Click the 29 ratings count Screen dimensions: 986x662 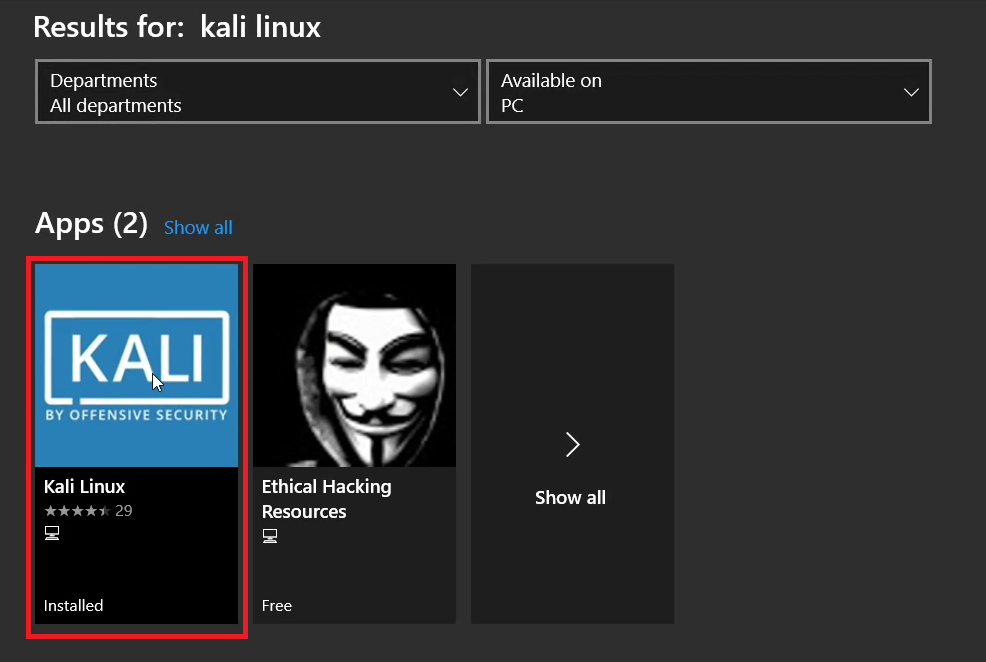pyautogui.click(x=124, y=510)
